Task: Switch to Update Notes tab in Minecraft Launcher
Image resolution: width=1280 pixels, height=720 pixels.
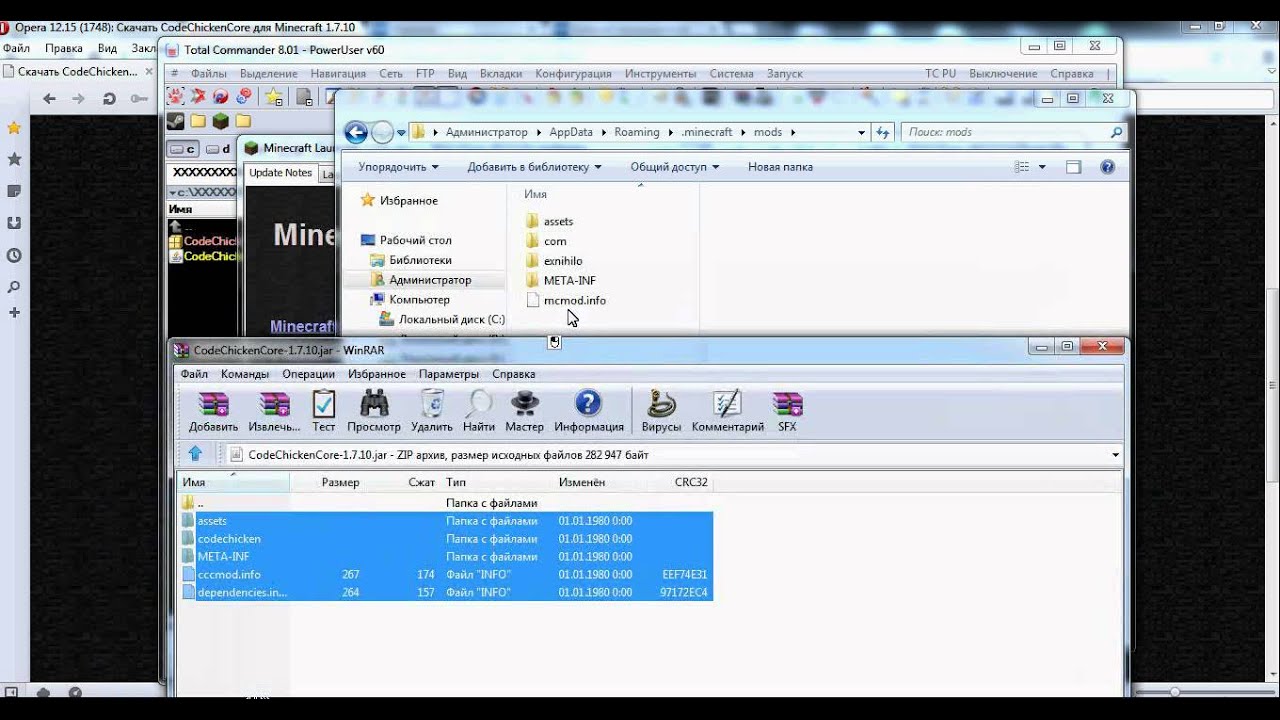Action: [x=280, y=173]
